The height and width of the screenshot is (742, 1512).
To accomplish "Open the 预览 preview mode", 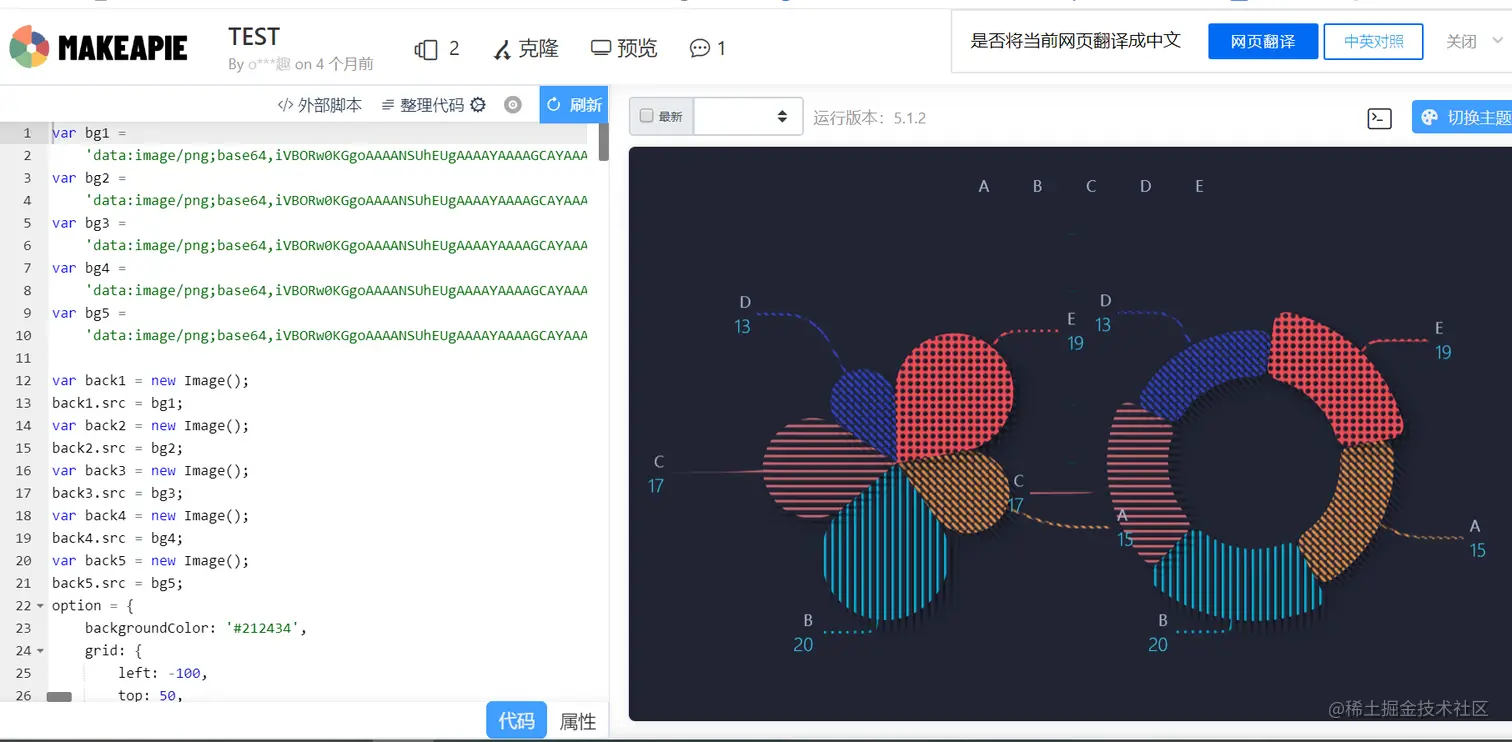I will (624, 48).
